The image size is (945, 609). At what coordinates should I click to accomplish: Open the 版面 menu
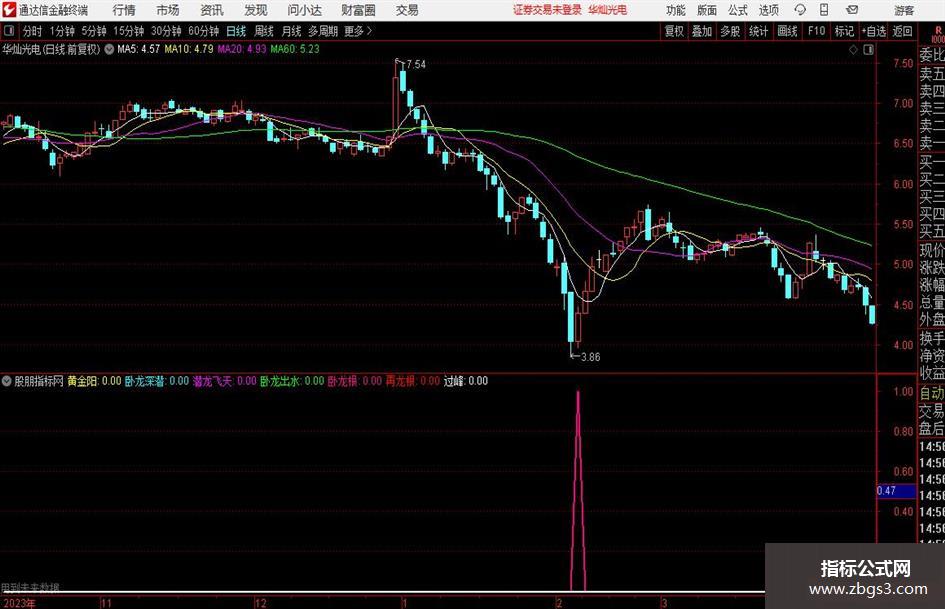[x=706, y=10]
